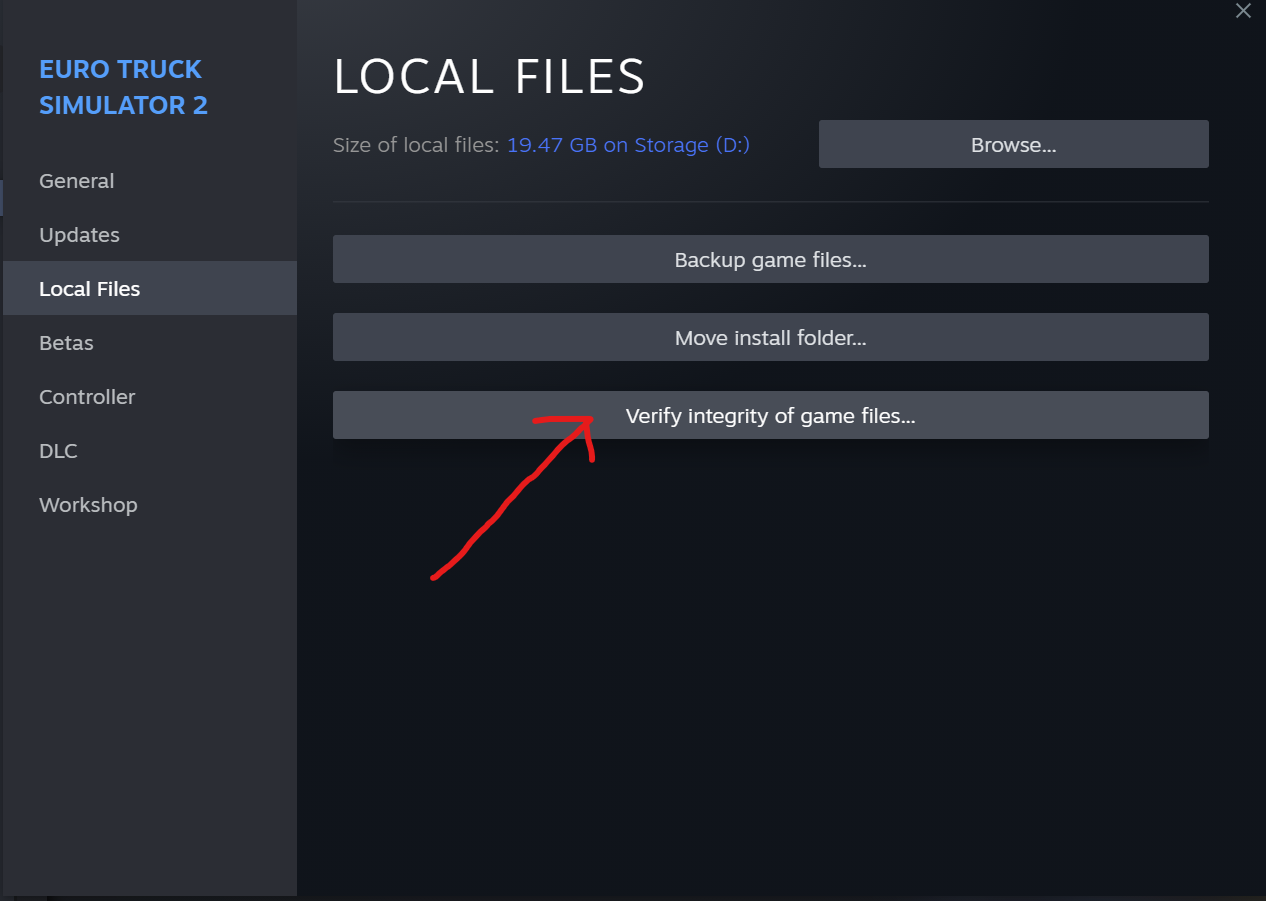This screenshot has height=901, width=1266.
Task: Click Verify integrity of game files...
Action: point(770,416)
